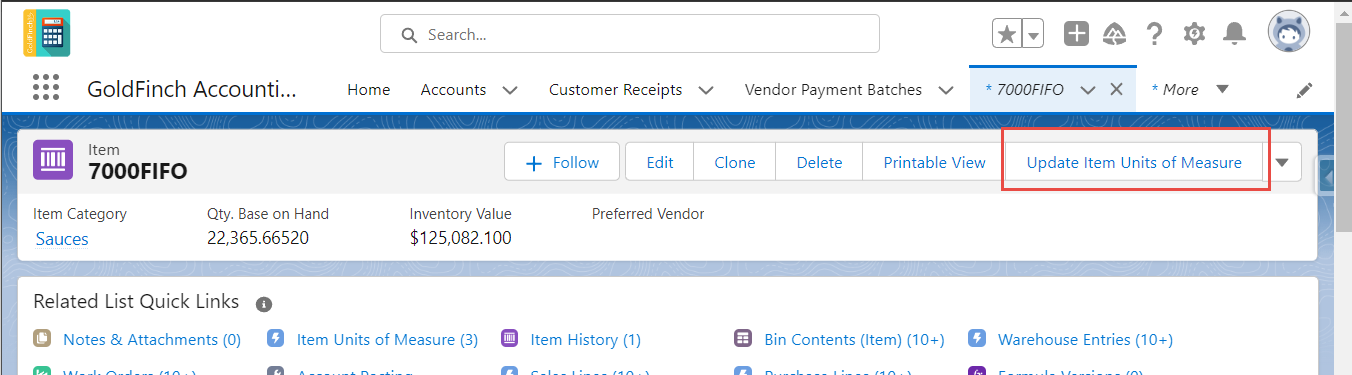Screen dimensions: 1352x375
Task: Open the More navigation menu
Action: click(x=1190, y=90)
